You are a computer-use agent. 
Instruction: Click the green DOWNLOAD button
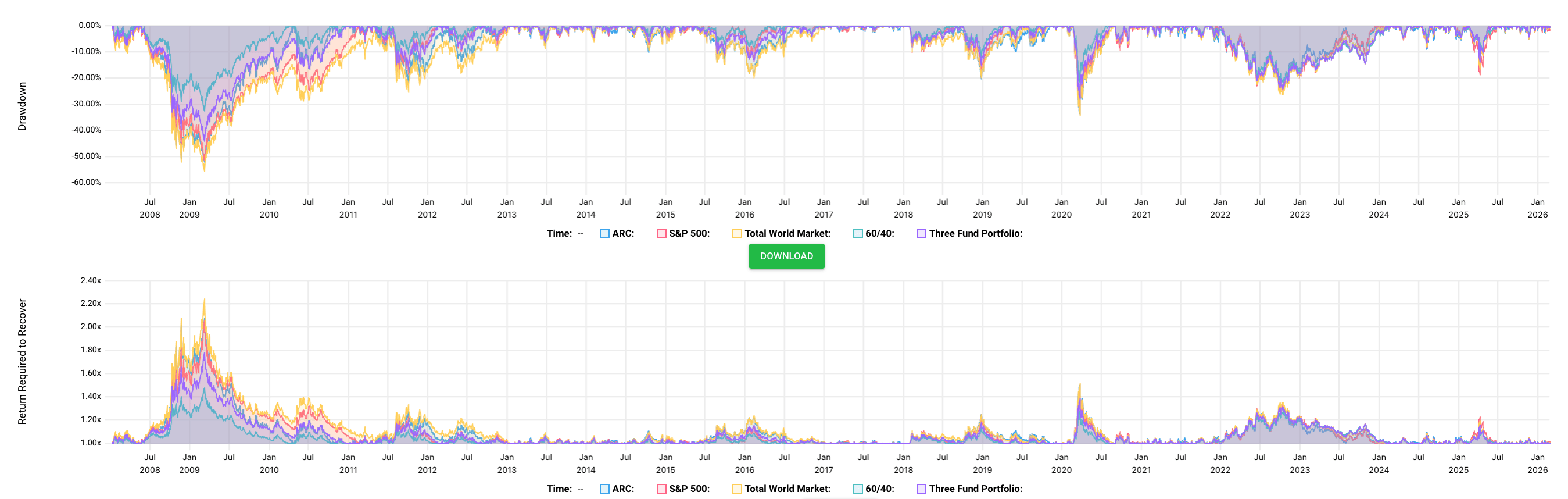786,256
